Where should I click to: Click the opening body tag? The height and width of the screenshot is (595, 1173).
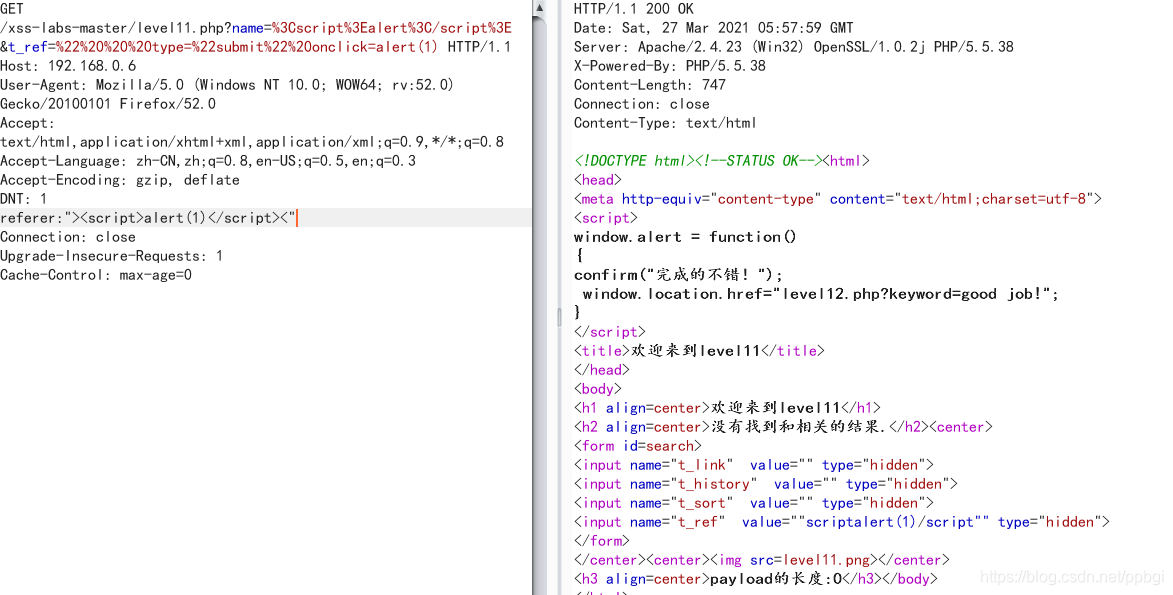pyautogui.click(x=598, y=388)
